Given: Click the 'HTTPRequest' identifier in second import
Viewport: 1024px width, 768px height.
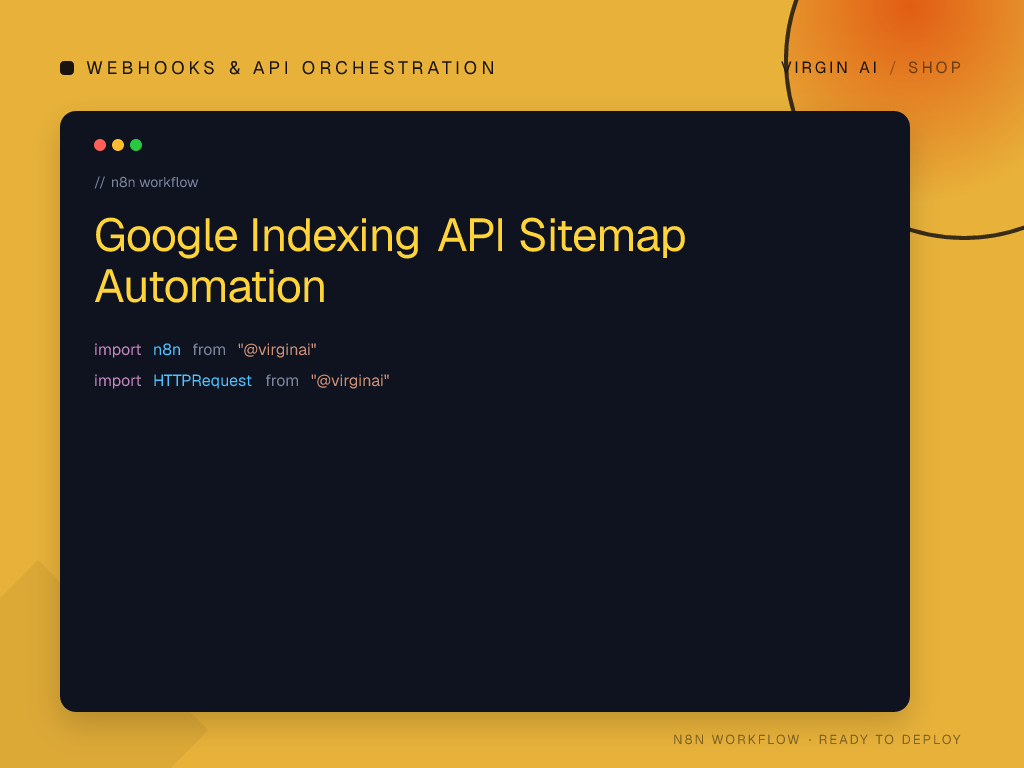Looking at the screenshot, I should 202,381.
